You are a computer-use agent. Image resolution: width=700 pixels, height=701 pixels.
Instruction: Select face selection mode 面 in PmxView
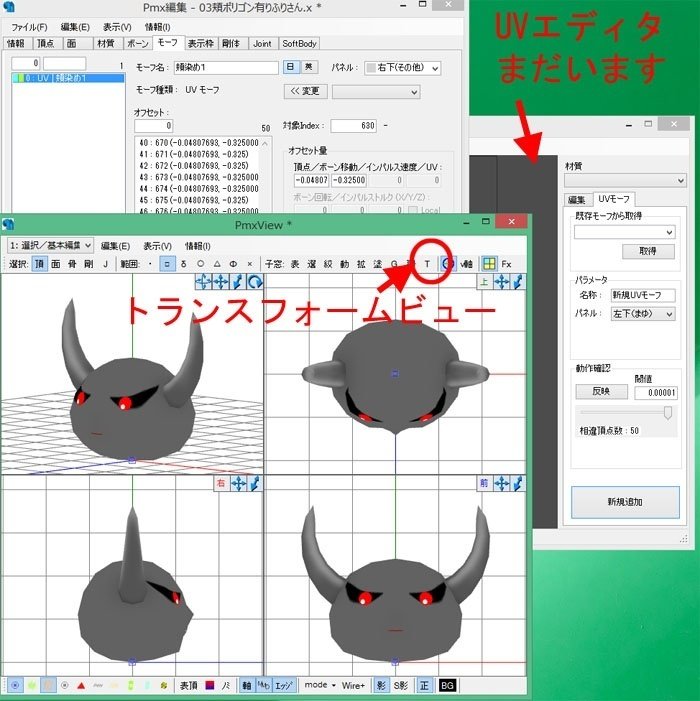[56, 264]
